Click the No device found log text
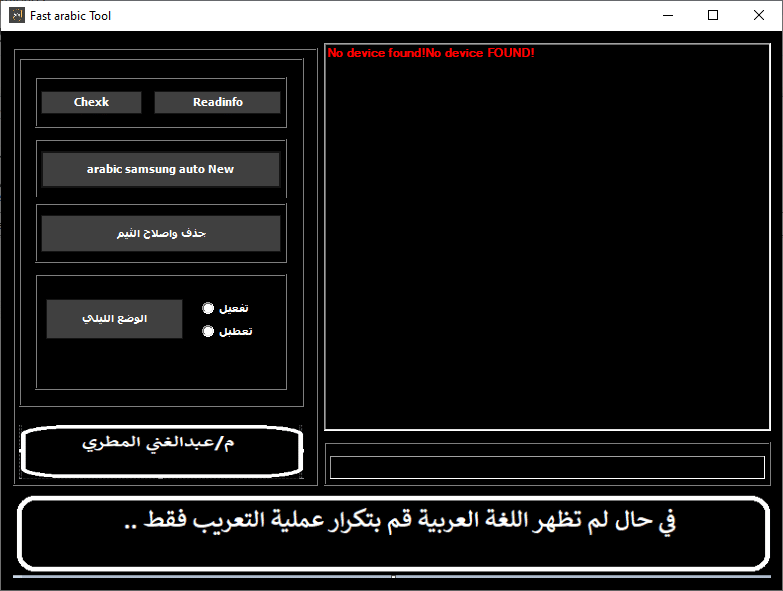This screenshot has width=783, height=591. tap(431, 53)
